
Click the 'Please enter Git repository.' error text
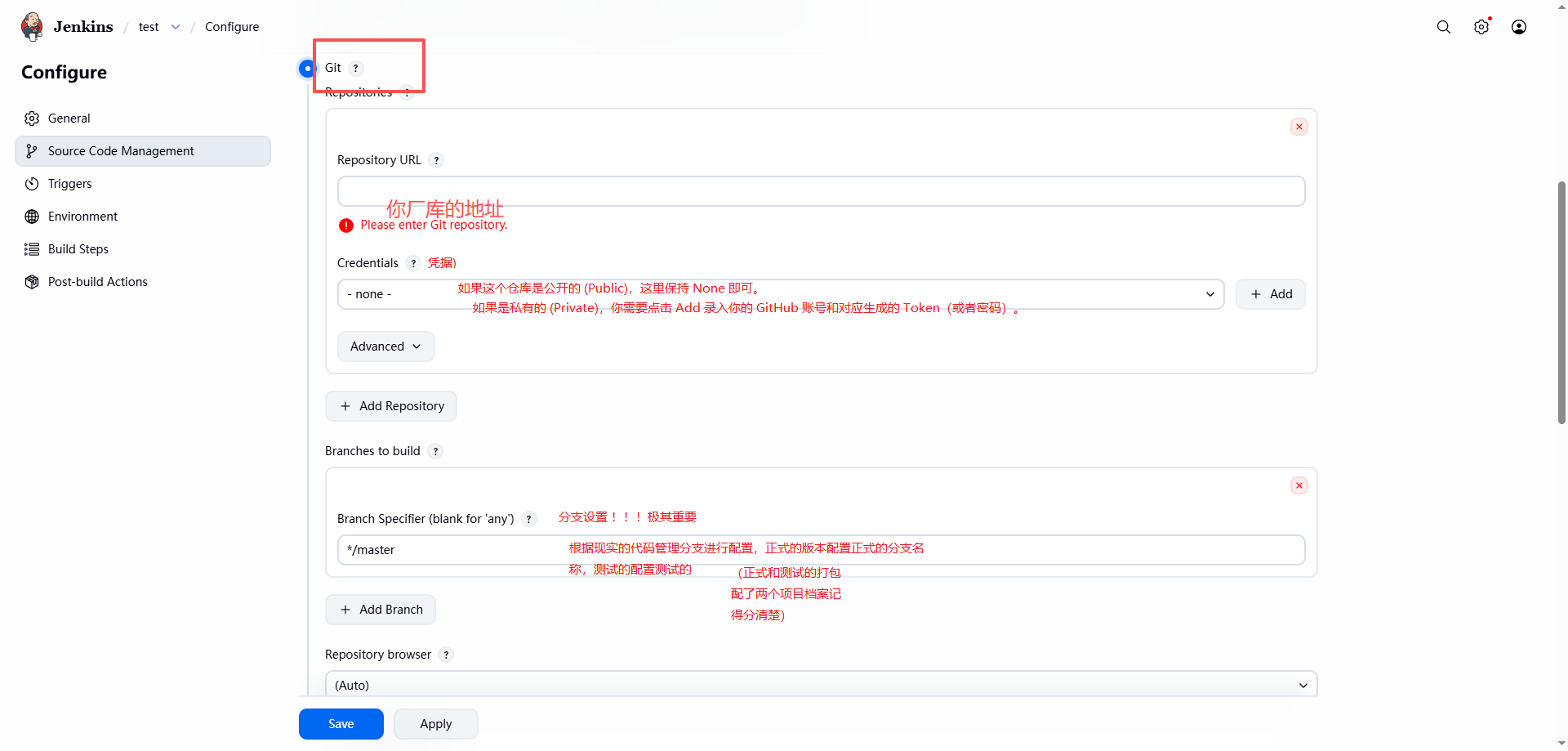tap(434, 225)
